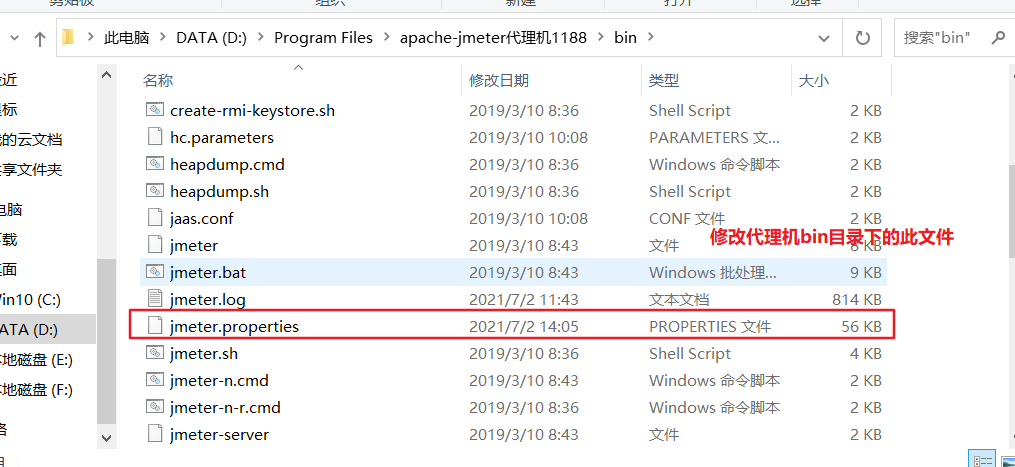Open 共享文件夹 in navigation pane
1015x467 pixels.
pyautogui.click(x=31, y=170)
